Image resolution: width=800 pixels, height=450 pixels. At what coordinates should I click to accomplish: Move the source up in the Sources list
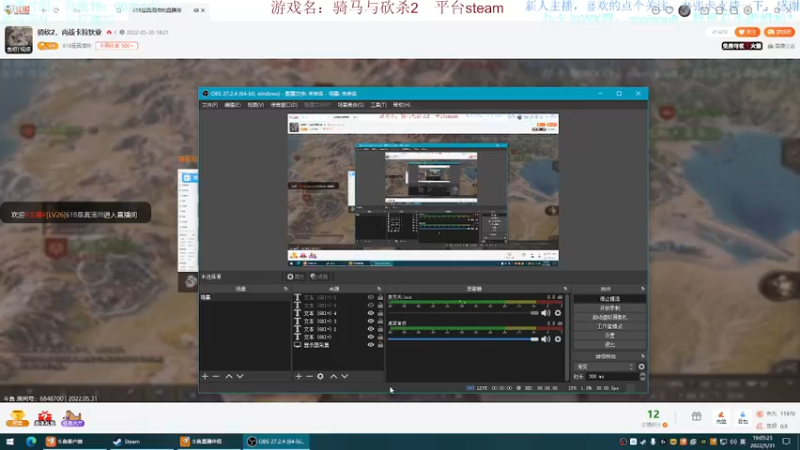(x=334, y=376)
